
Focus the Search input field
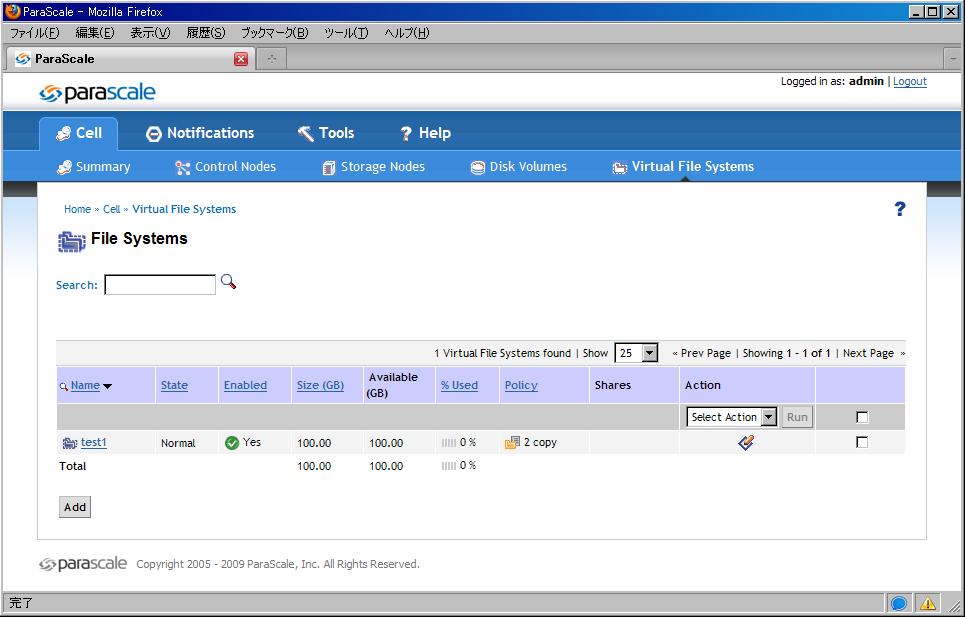(160, 285)
